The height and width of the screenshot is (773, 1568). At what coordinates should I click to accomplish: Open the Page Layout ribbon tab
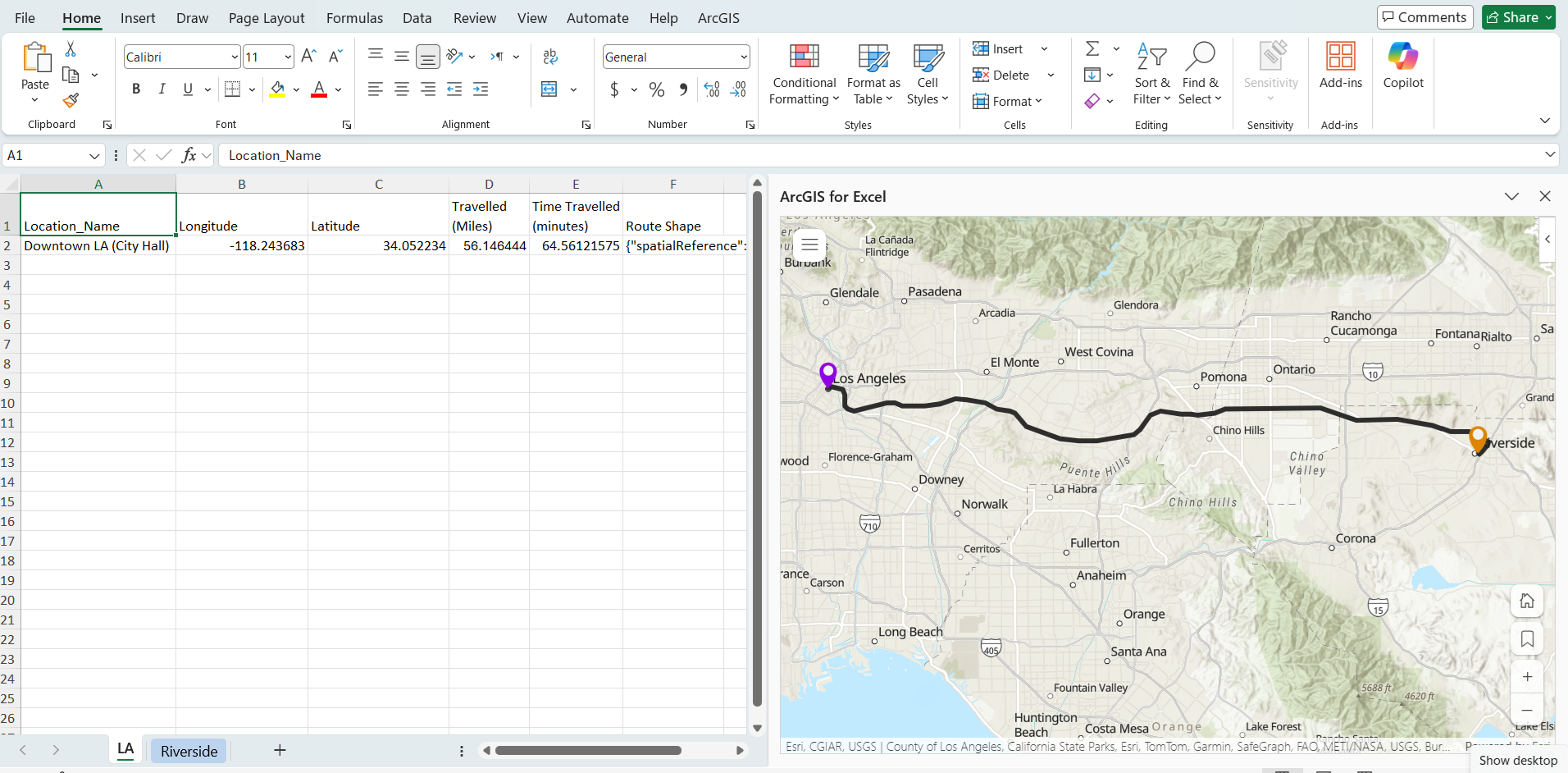click(x=267, y=18)
